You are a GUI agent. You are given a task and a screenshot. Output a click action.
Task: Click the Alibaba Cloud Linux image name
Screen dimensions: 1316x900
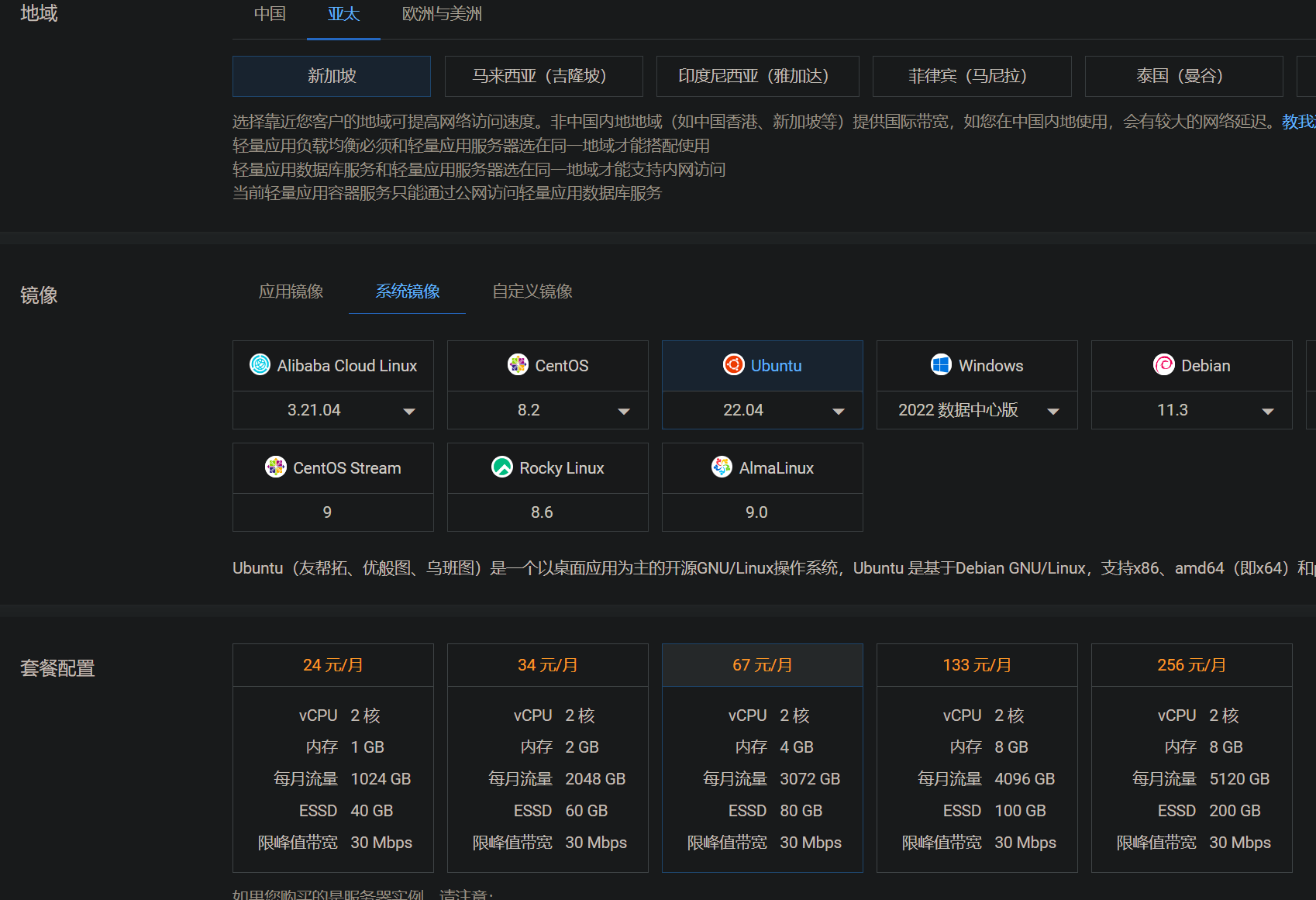[347, 366]
